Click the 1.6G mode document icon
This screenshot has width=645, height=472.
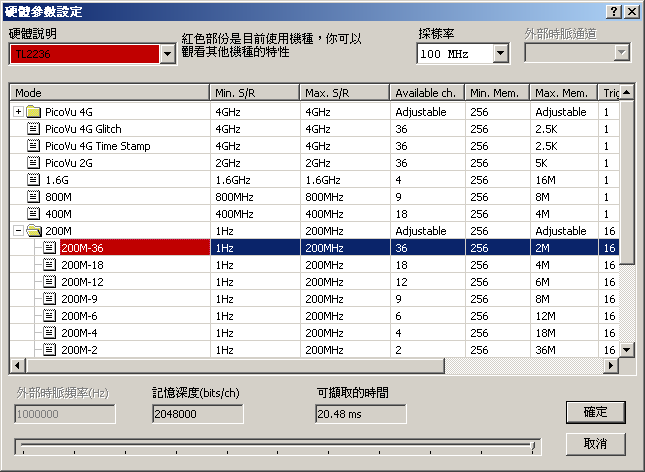tap(33, 179)
